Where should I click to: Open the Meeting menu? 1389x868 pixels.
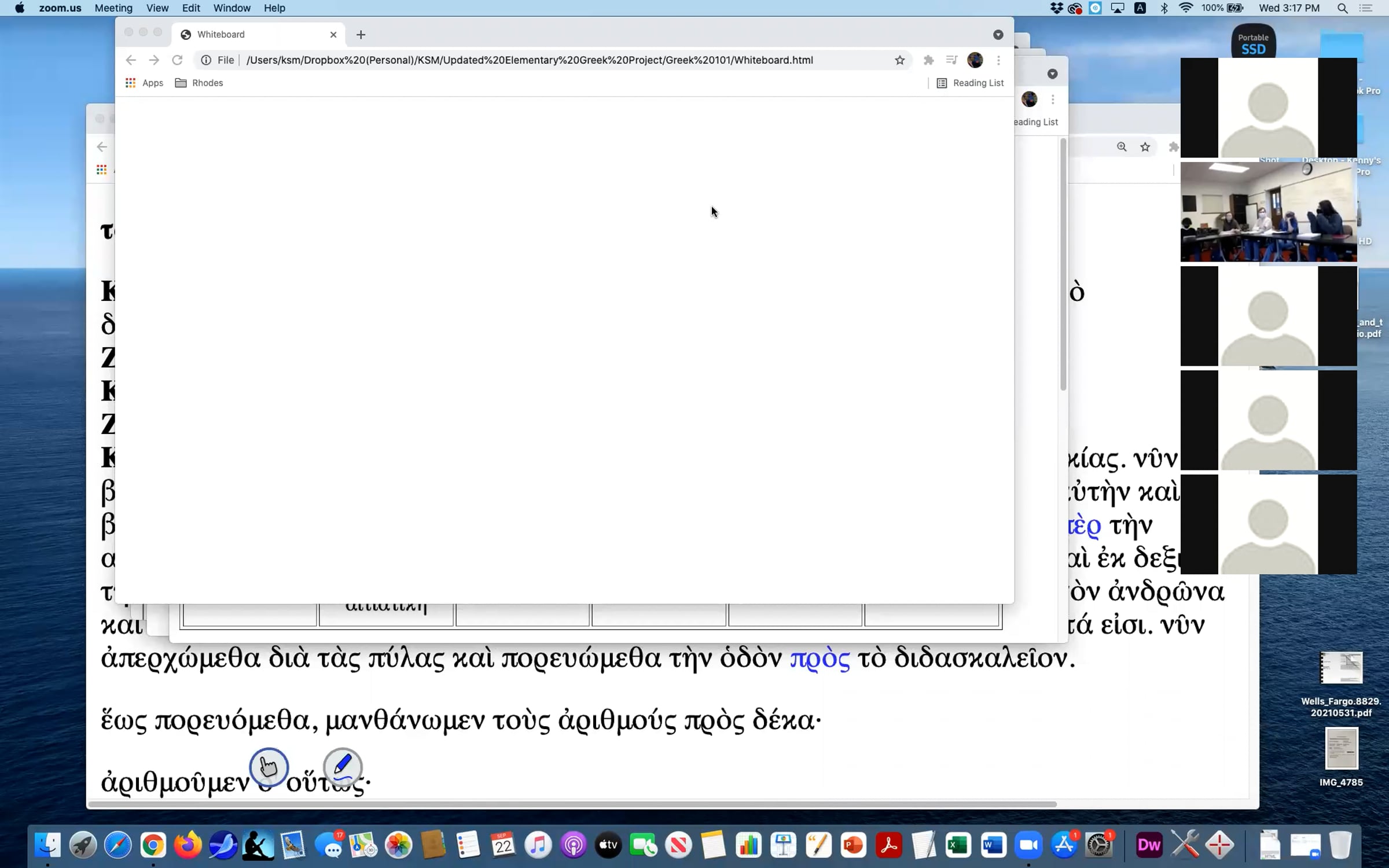pyautogui.click(x=113, y=8)
